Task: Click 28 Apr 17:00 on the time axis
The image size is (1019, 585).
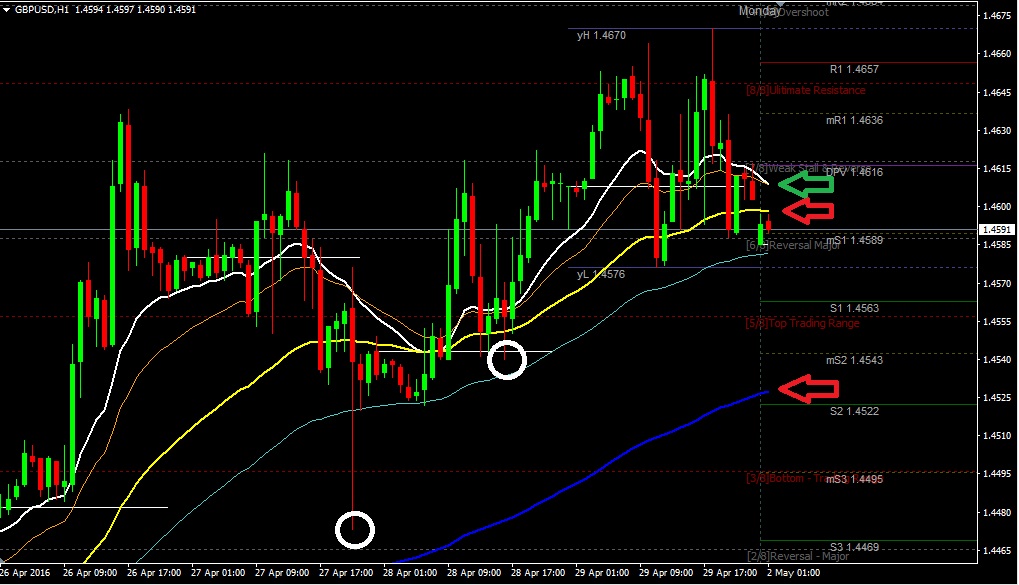Action: (x=538, y=573)
